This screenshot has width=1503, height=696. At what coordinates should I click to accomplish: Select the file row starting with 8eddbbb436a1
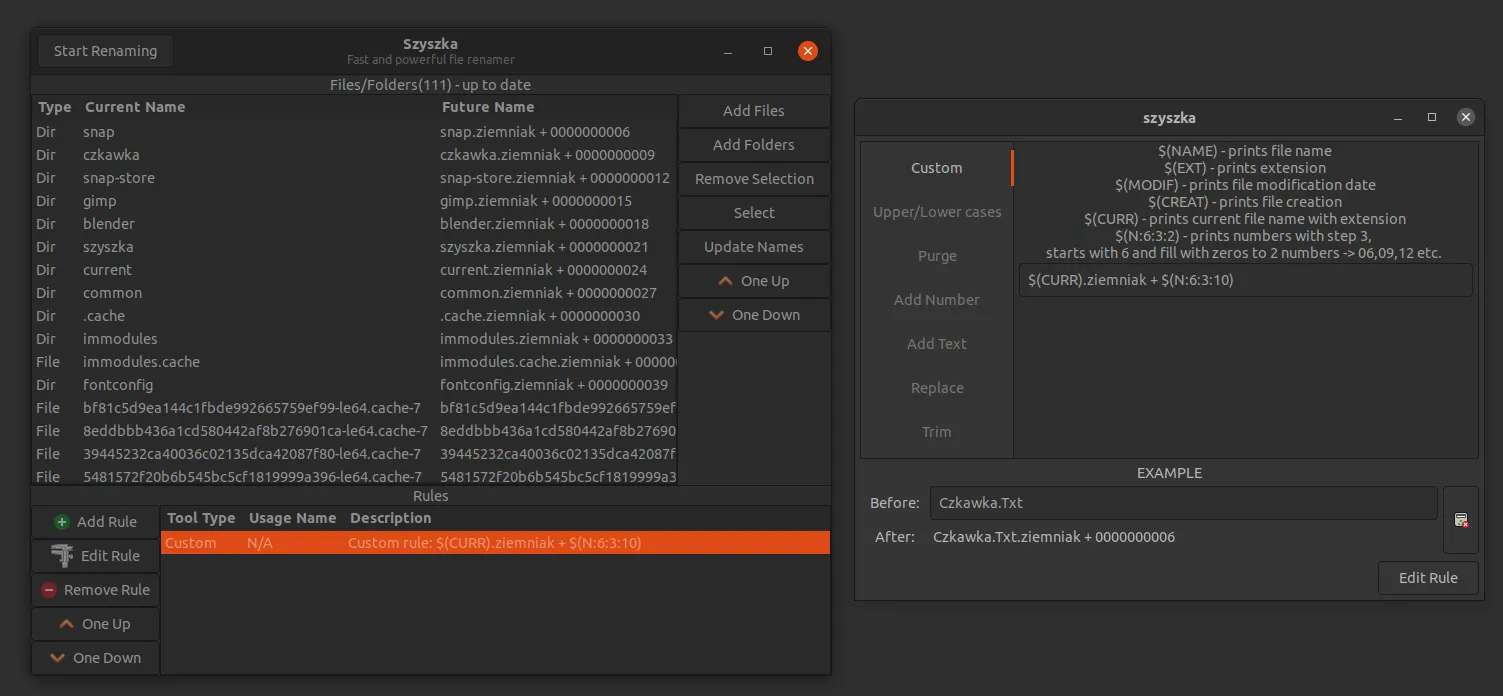[355, 431]
